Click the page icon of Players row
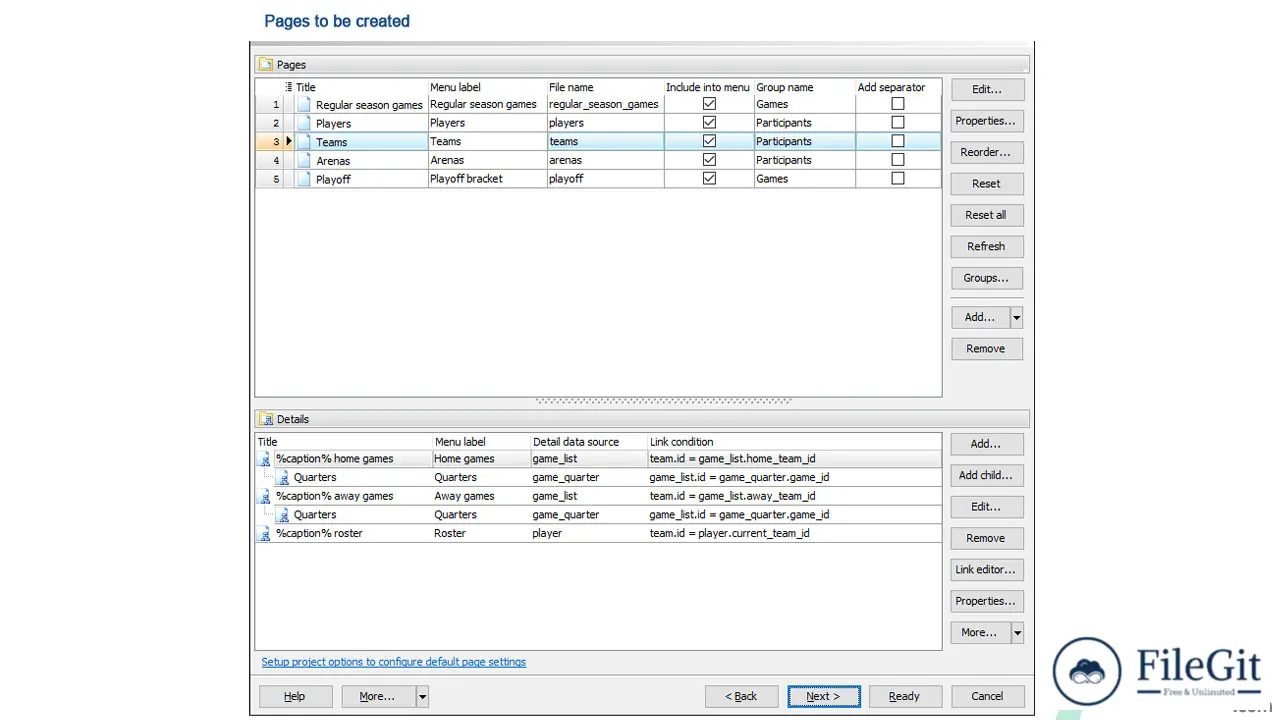1280x720 pixels. (x=304, y=123)
